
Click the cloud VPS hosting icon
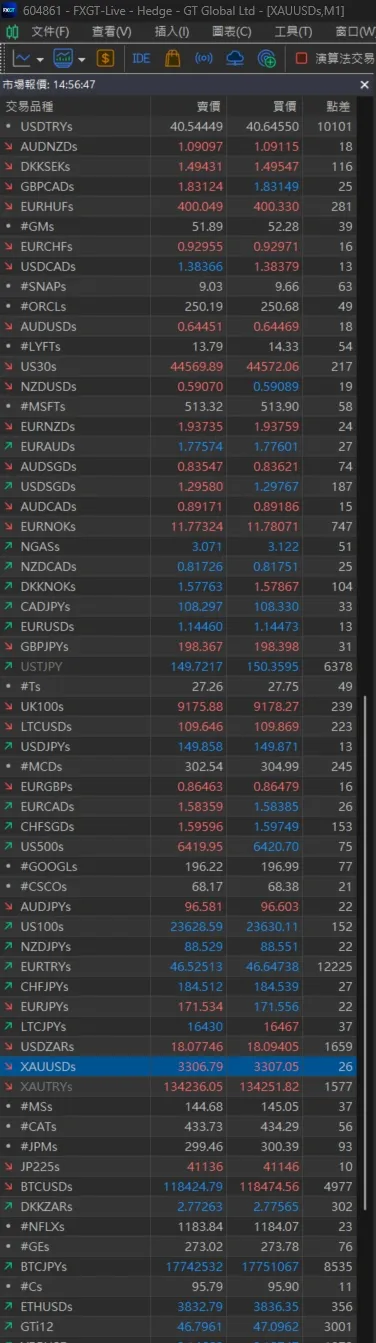tap(235, 58)
